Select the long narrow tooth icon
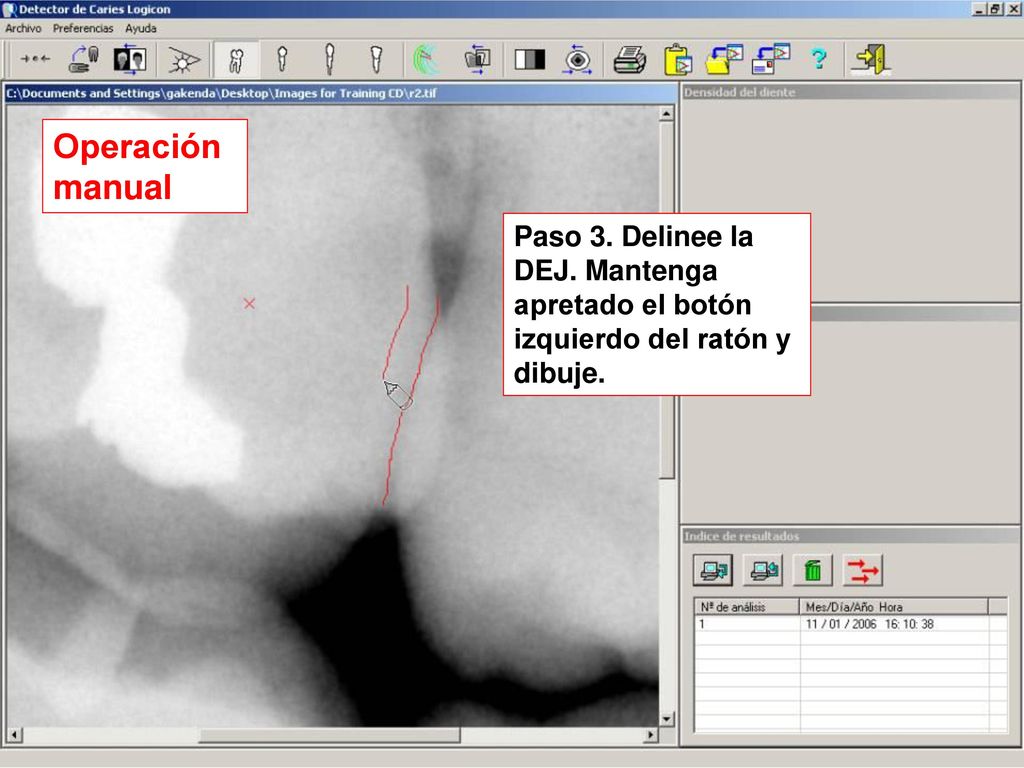The width and height of the screenshot is (1024, 768). click(x=330, y=59)
